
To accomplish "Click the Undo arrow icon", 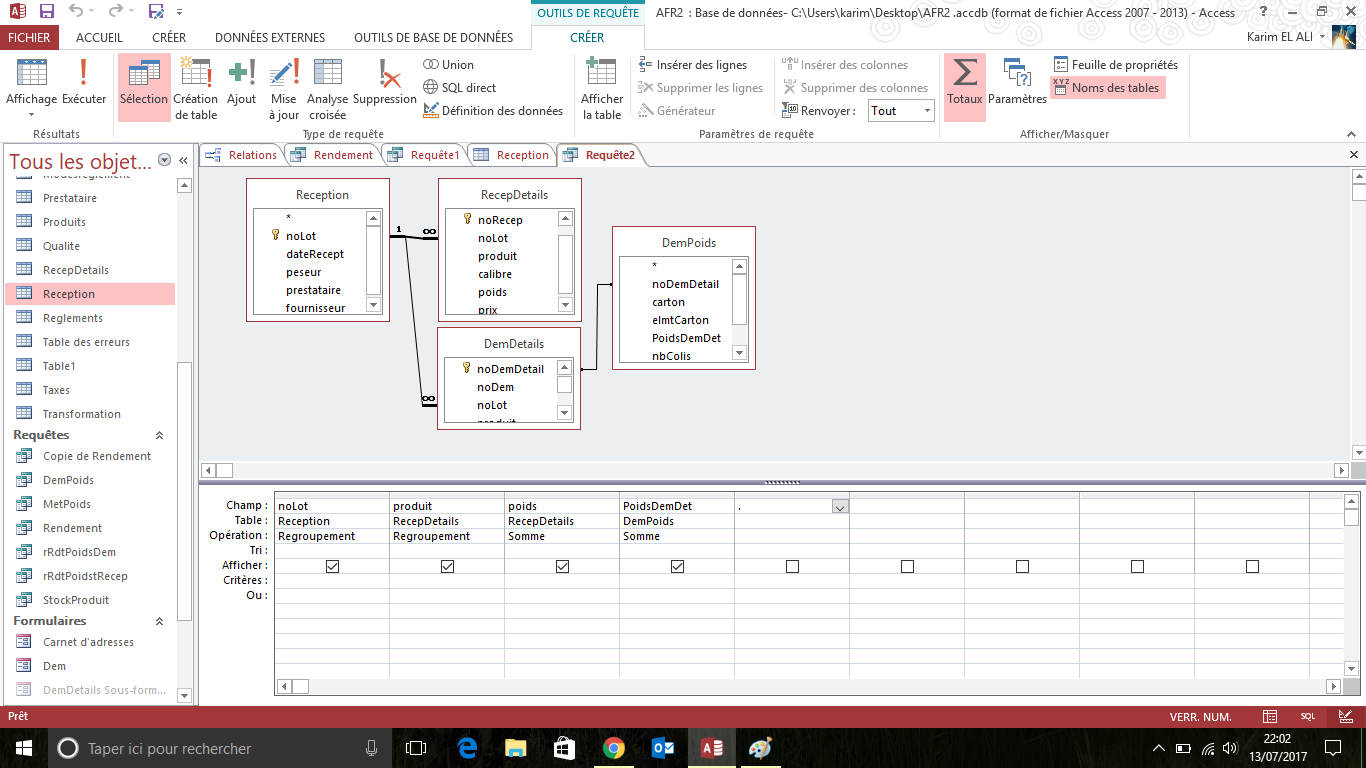I will tap(77, 12).
